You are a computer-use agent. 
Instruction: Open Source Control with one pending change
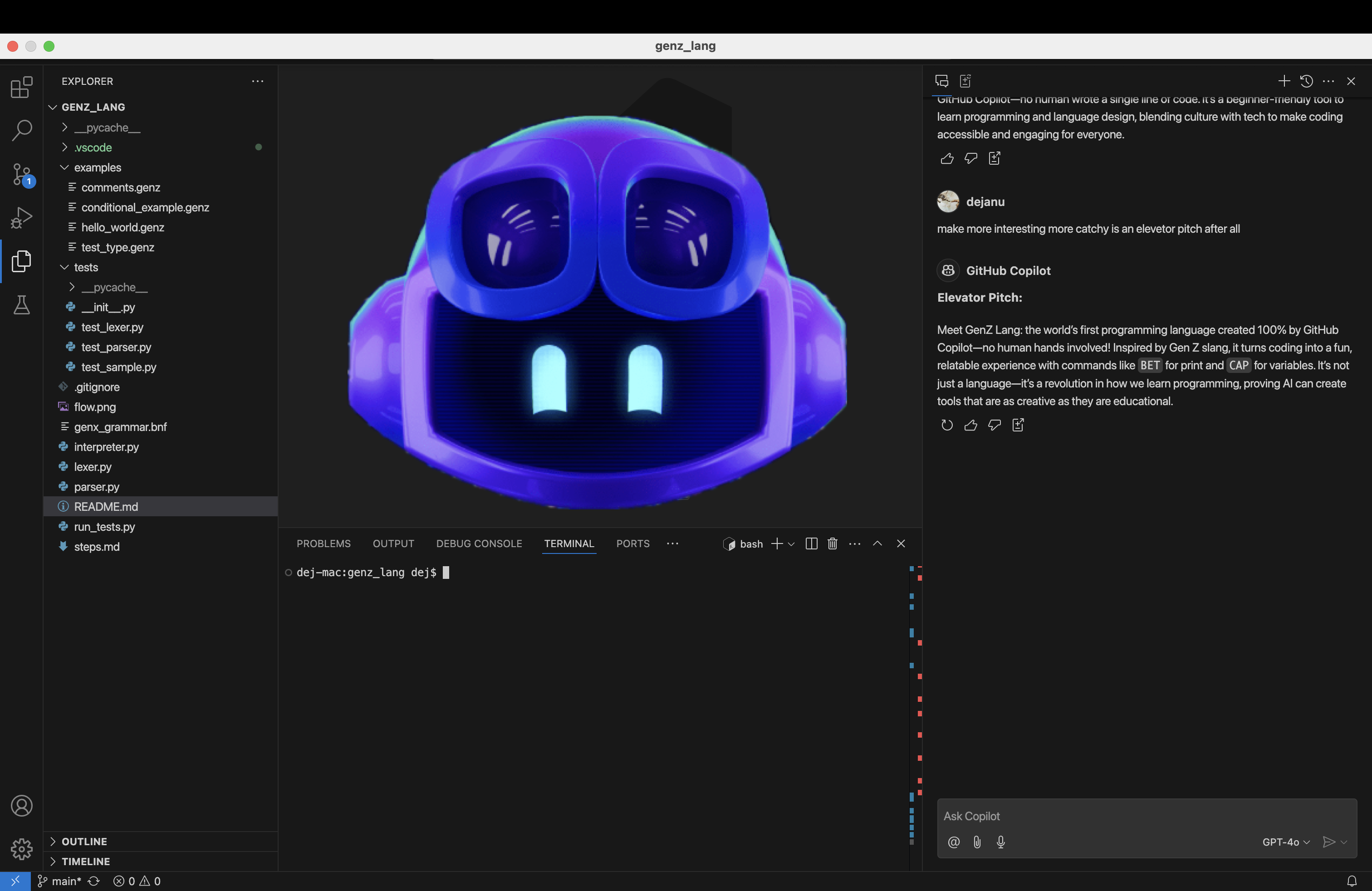[x=21, y=174]
